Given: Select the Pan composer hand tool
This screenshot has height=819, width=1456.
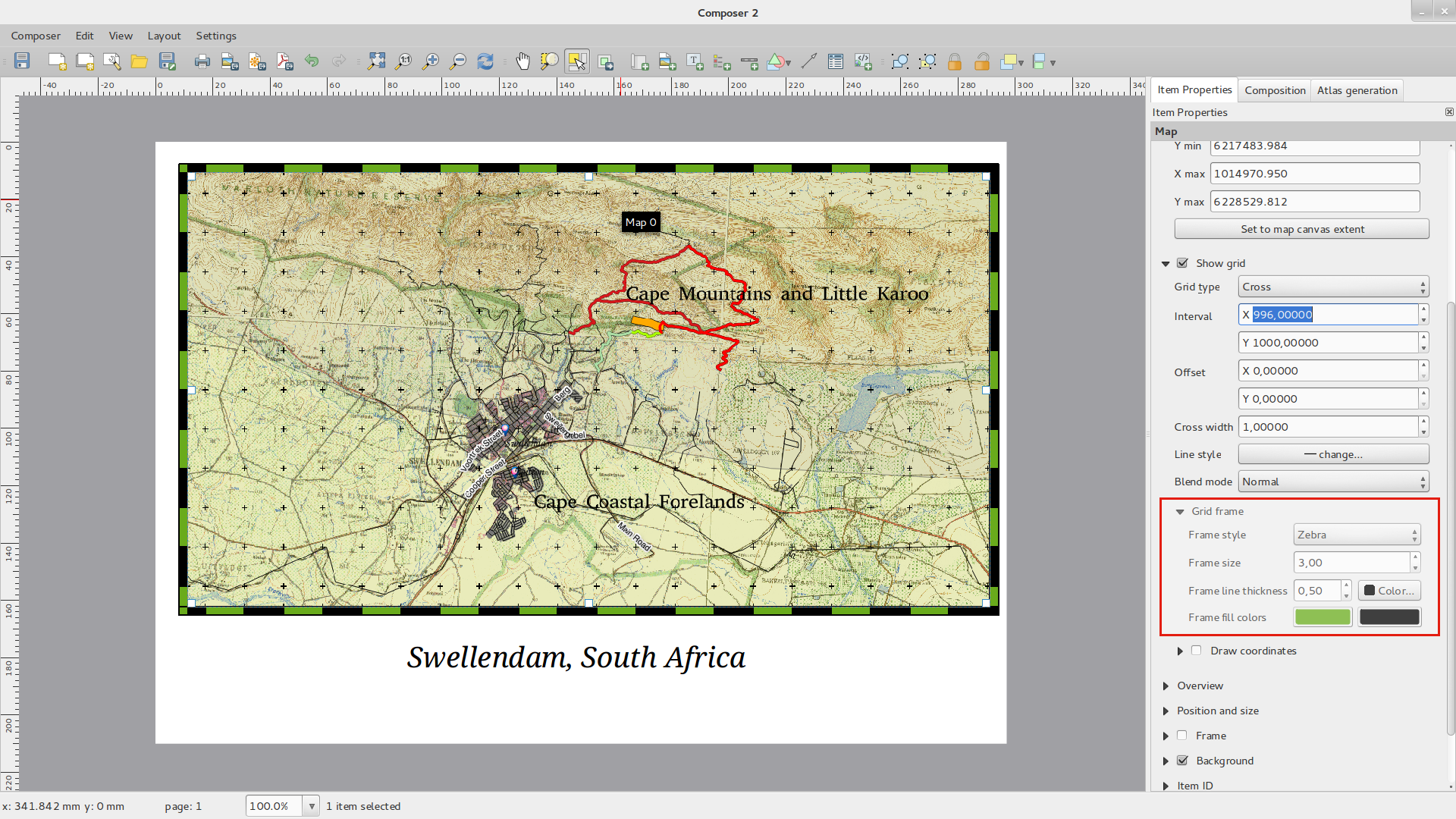Looking at the screenshot, I should click(522, 61).
